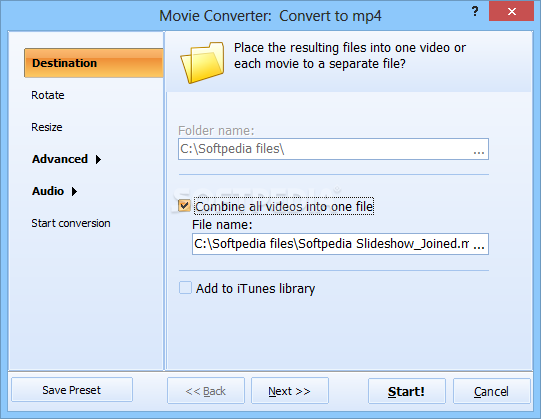Click the Start! button
This screenshot has height=419, width=541.
click(407, 391)
